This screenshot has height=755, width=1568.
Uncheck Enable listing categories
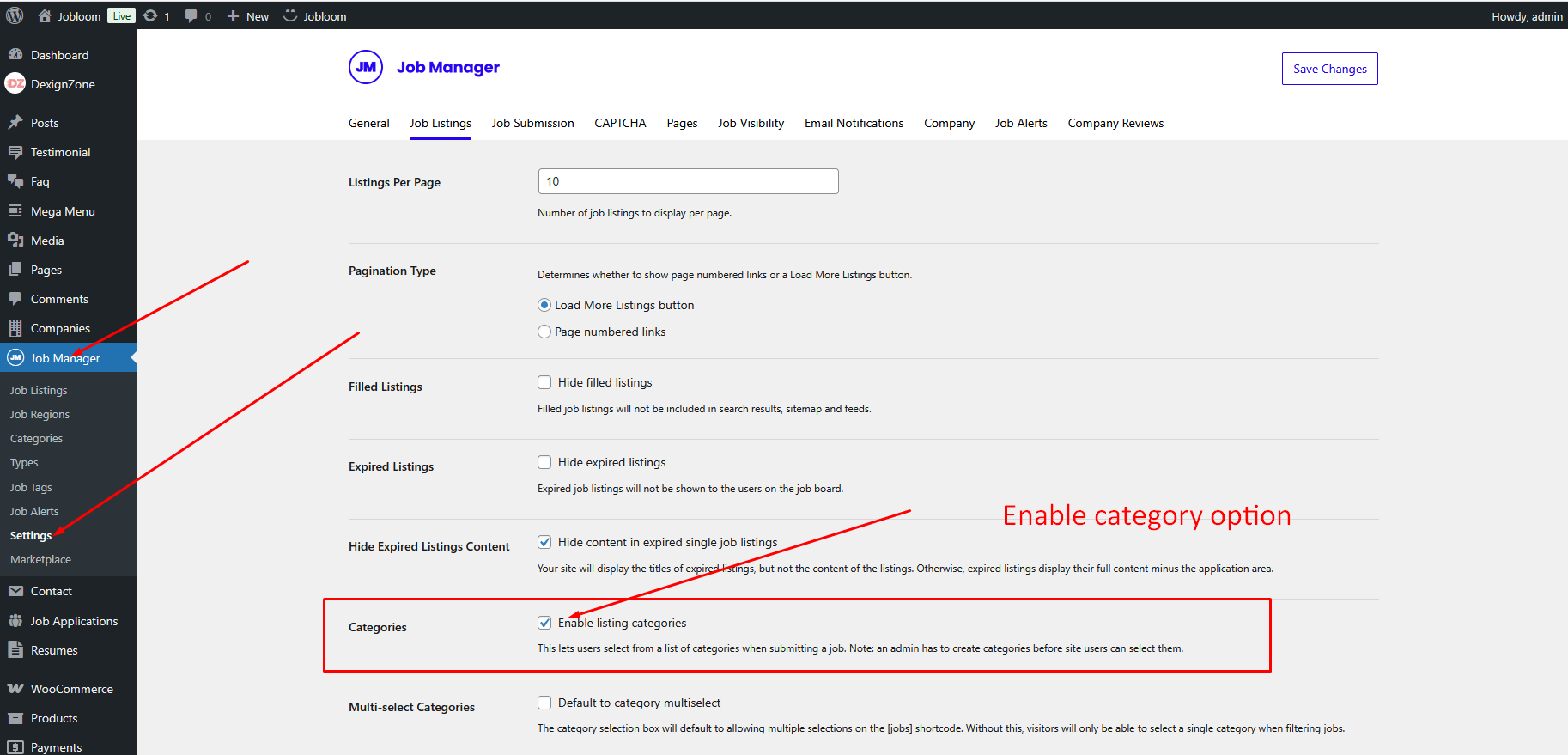click(x=544, y=623)
